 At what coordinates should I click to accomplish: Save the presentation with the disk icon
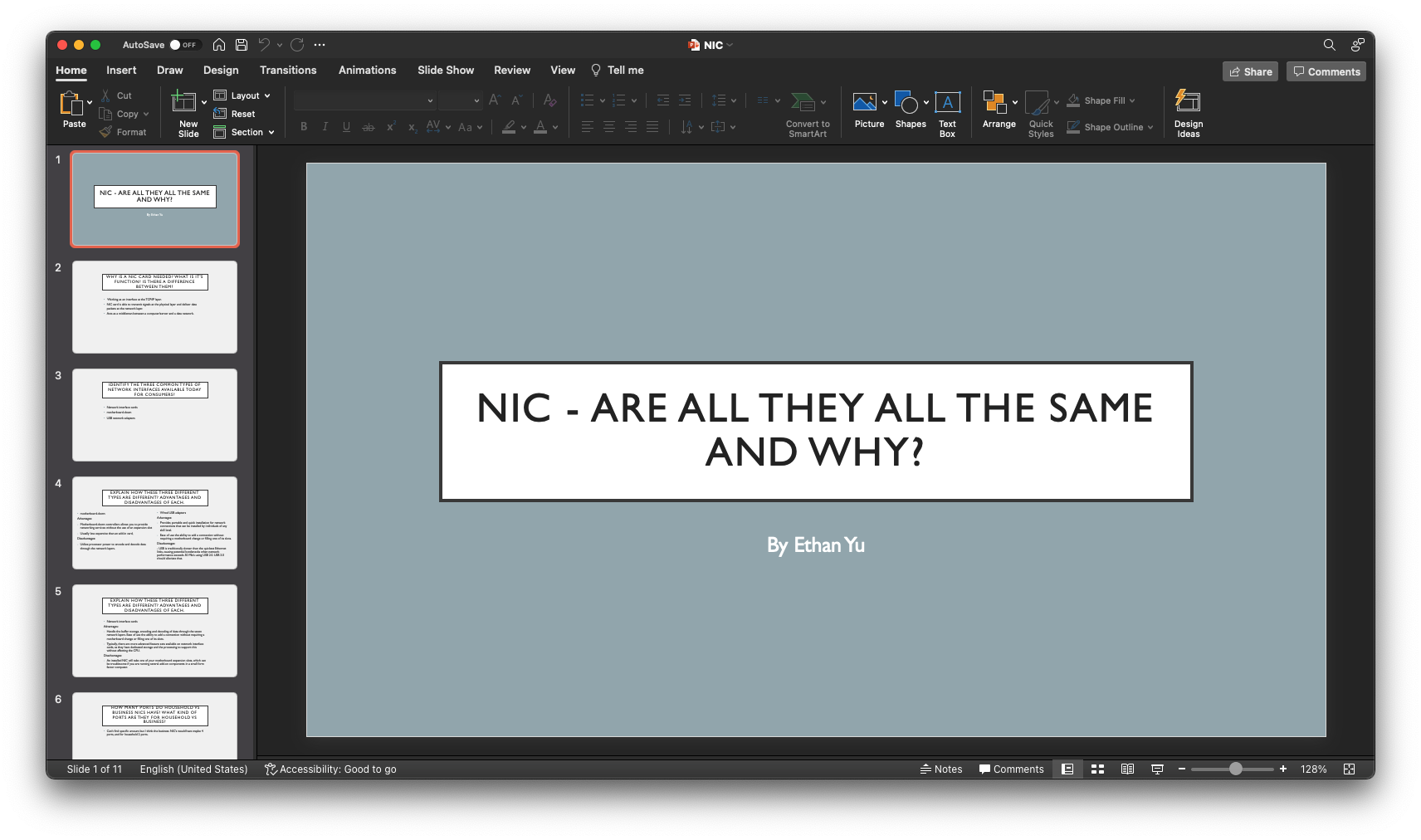pos(242,45)
